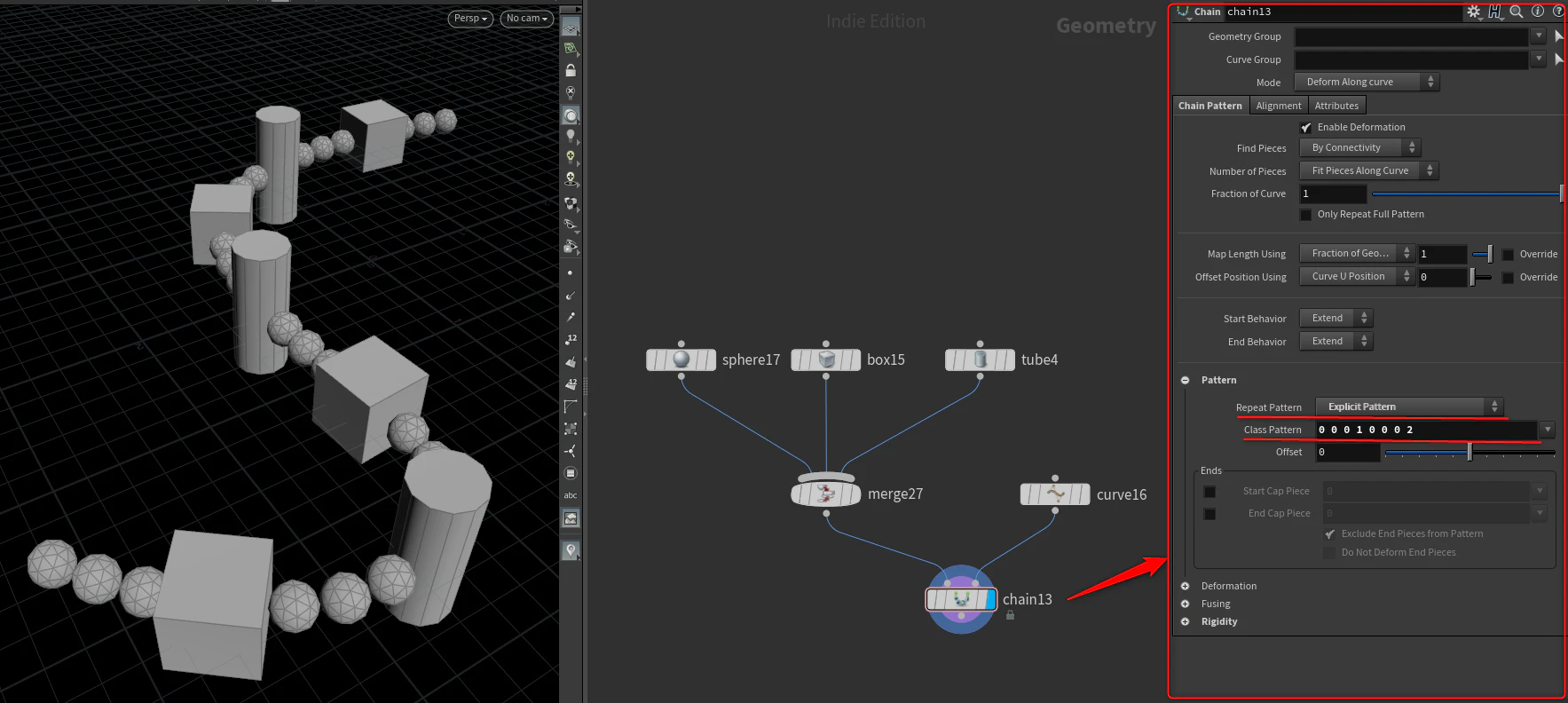Click the map pin icon at viewport toolbar bottom
Viewport: 1568px width, 703px height.
coord(571,550)
